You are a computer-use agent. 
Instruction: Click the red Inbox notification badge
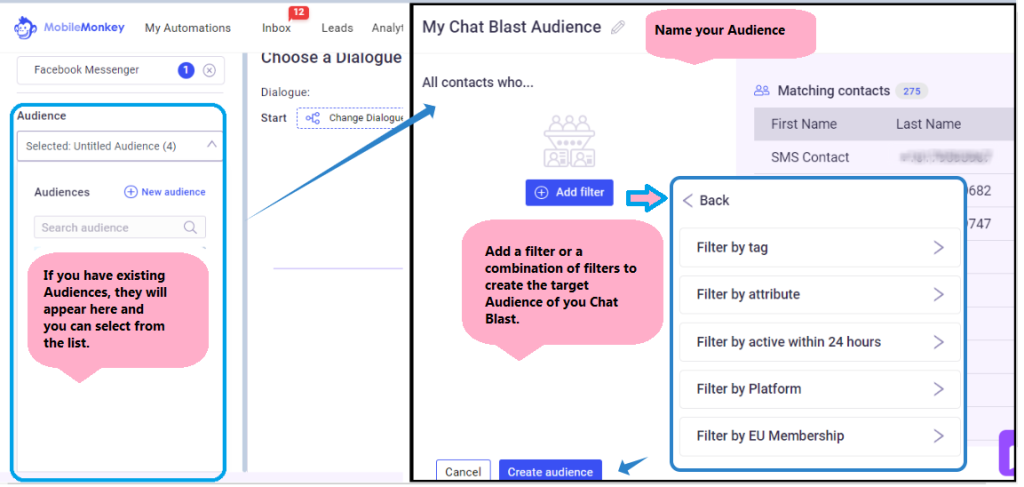click(x=299, y=12)
